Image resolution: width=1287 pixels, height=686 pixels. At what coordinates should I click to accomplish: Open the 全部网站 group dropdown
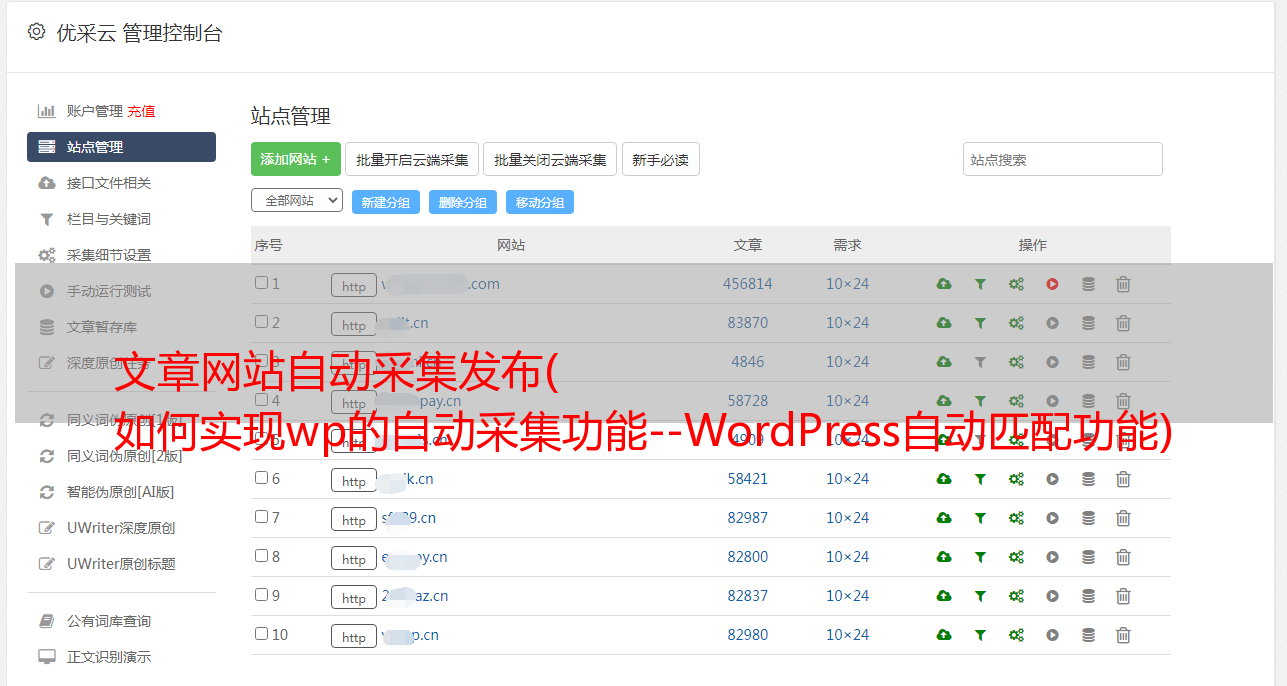pos(296,201)
